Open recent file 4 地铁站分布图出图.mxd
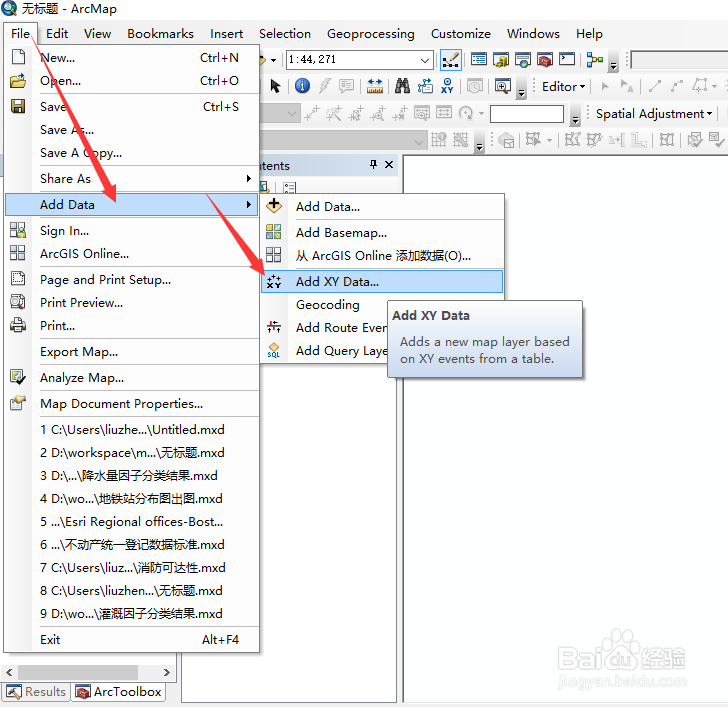Screen dimensions: 728x707 tap(132, 499)
